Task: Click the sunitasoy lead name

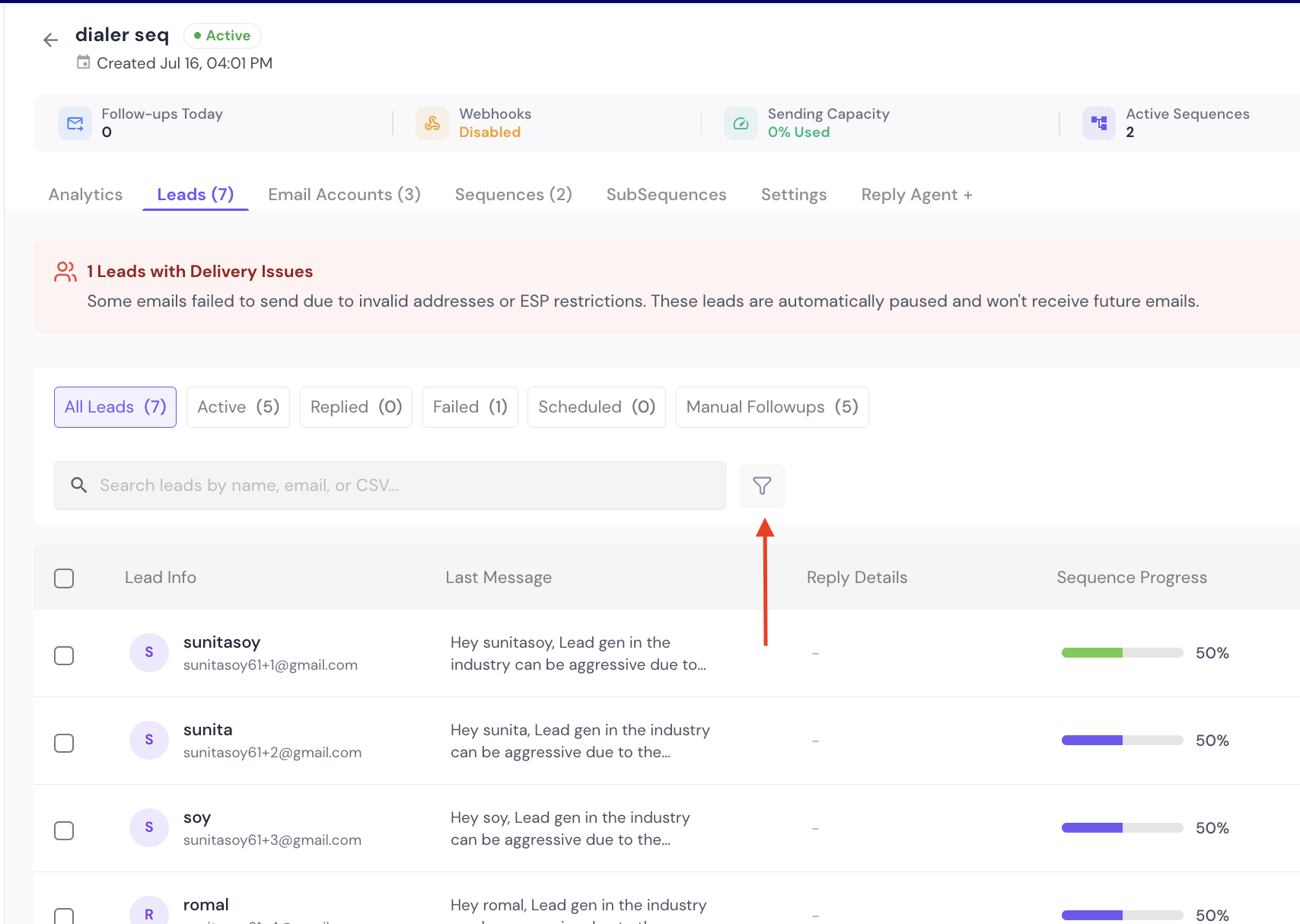Action: pos(222,642)
